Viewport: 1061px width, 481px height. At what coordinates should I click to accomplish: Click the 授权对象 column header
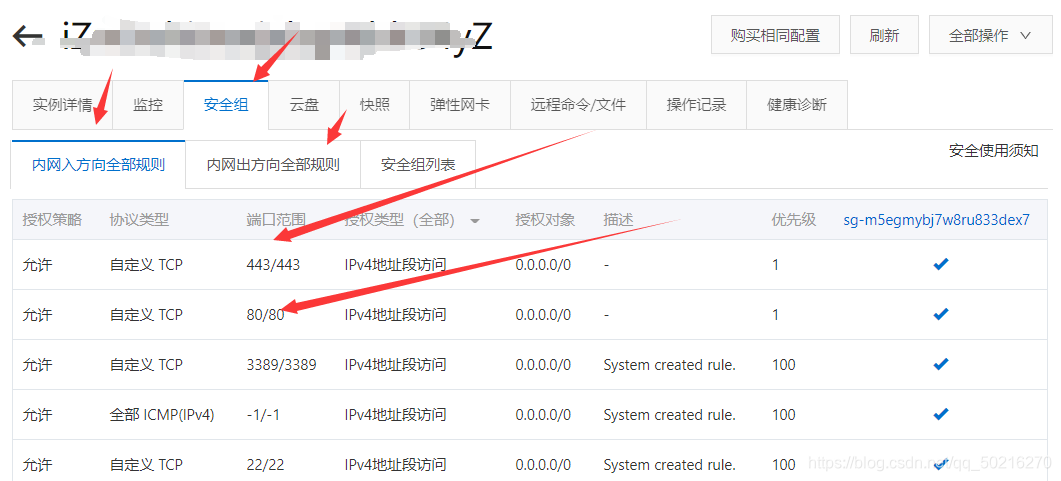tap(545, 220)
